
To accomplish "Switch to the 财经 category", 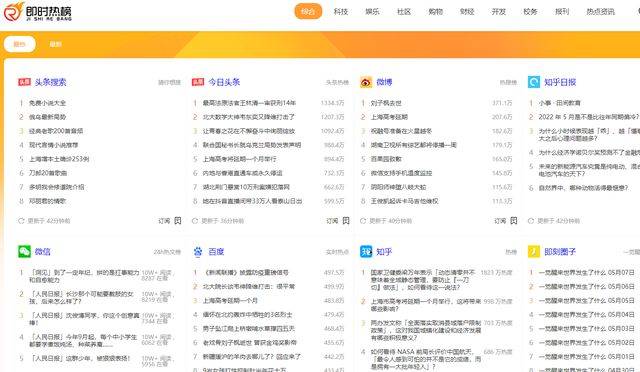I will (467, 11).
